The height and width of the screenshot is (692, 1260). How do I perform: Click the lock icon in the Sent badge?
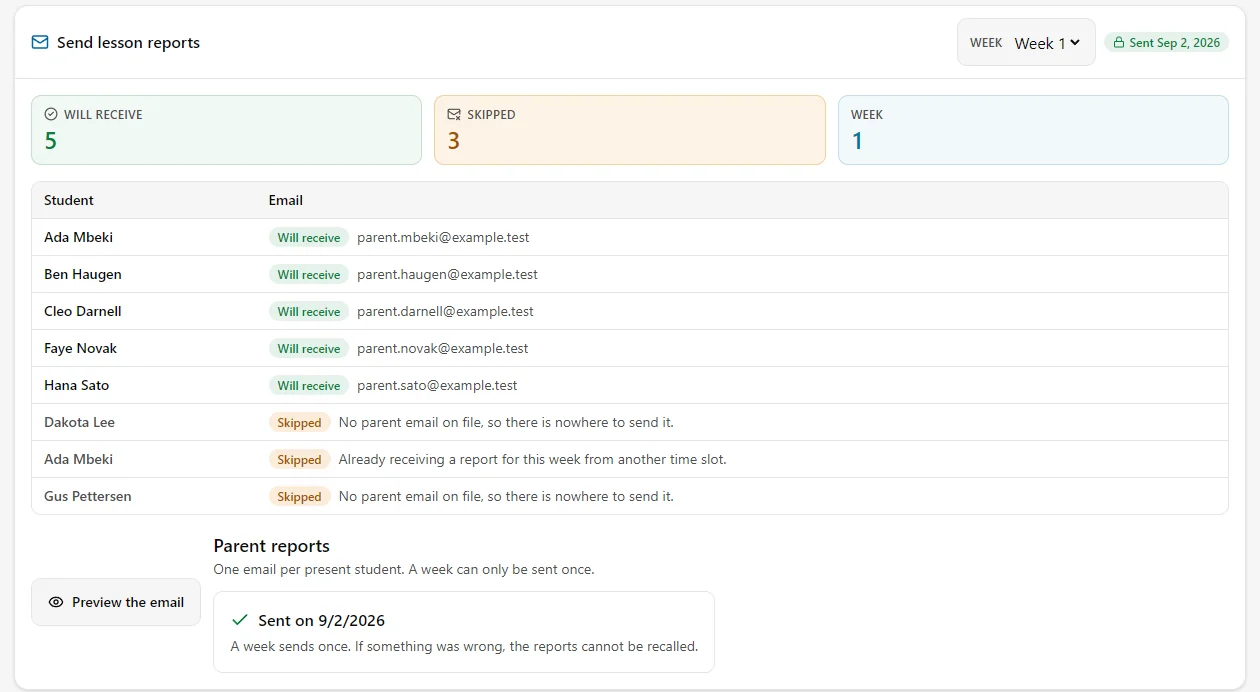pyautogui.click(x=1118, y=43)
